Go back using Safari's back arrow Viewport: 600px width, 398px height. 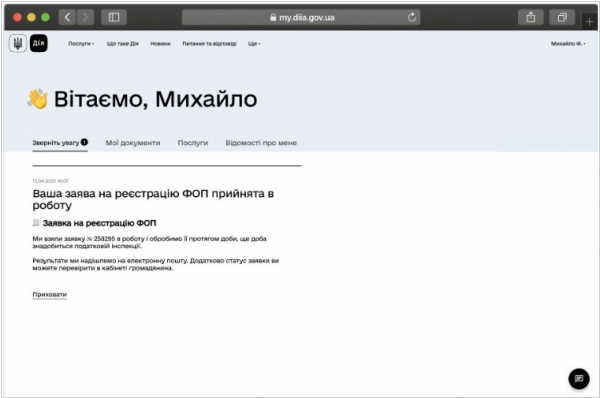pyautogui.click(x=67, y=17)
